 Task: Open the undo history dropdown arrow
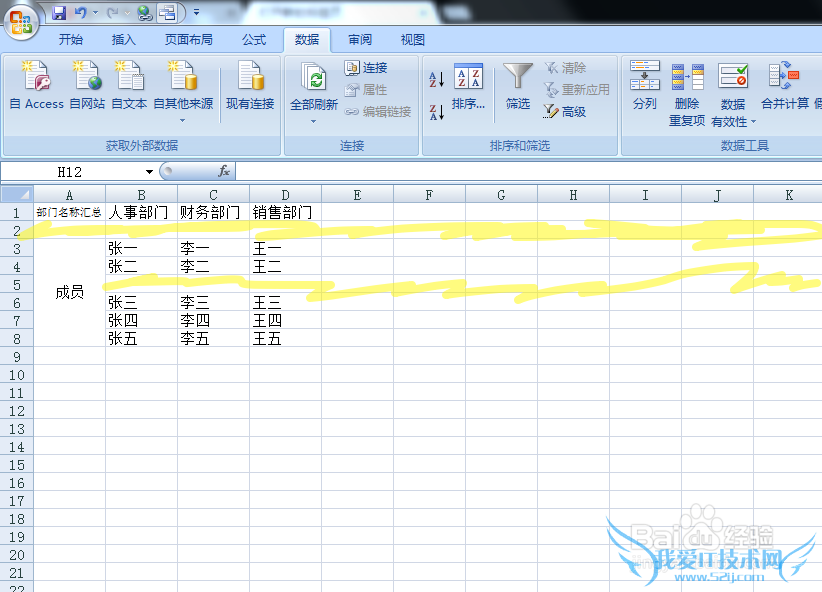point(95,13)
